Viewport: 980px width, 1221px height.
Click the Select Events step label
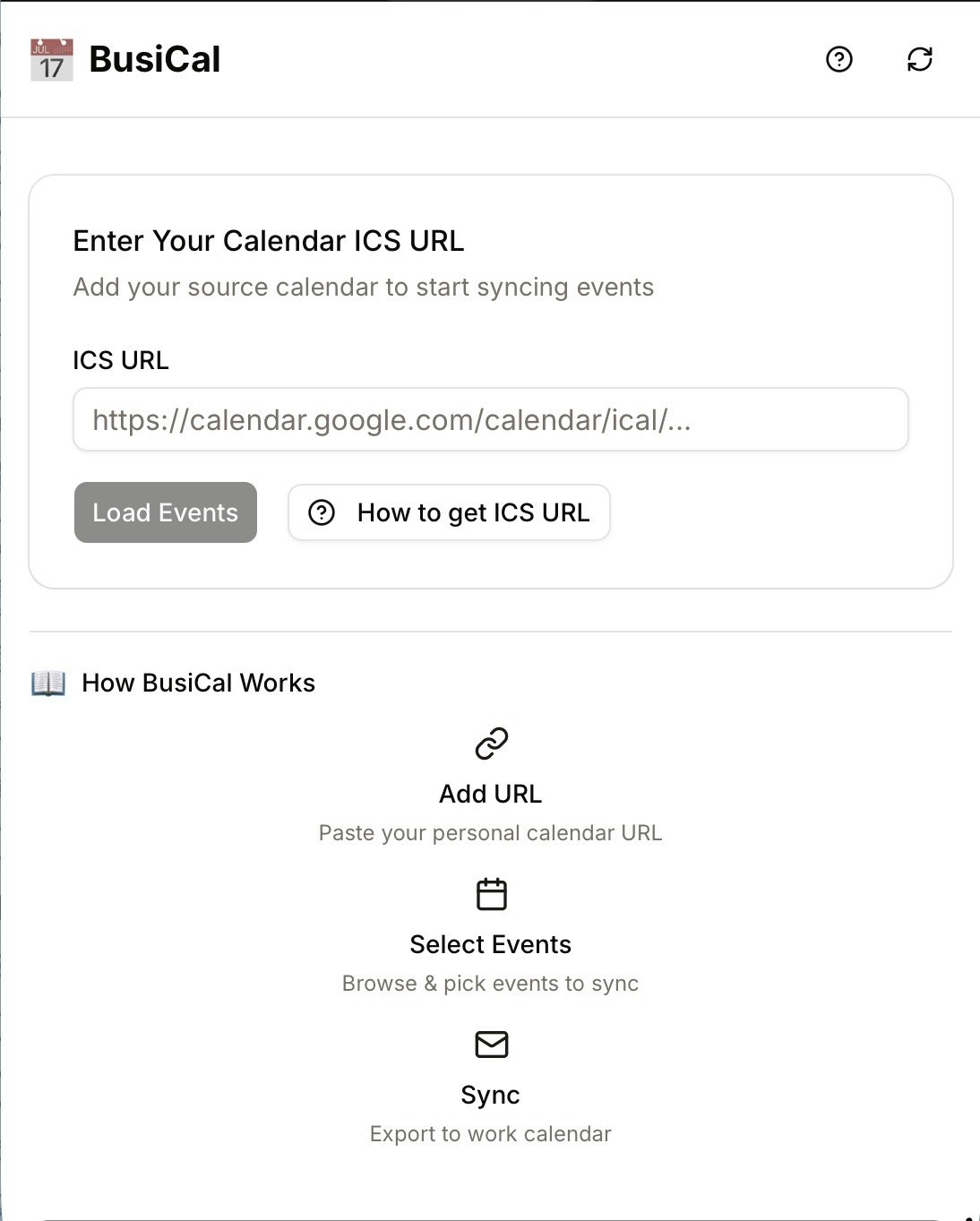point(490,944)
